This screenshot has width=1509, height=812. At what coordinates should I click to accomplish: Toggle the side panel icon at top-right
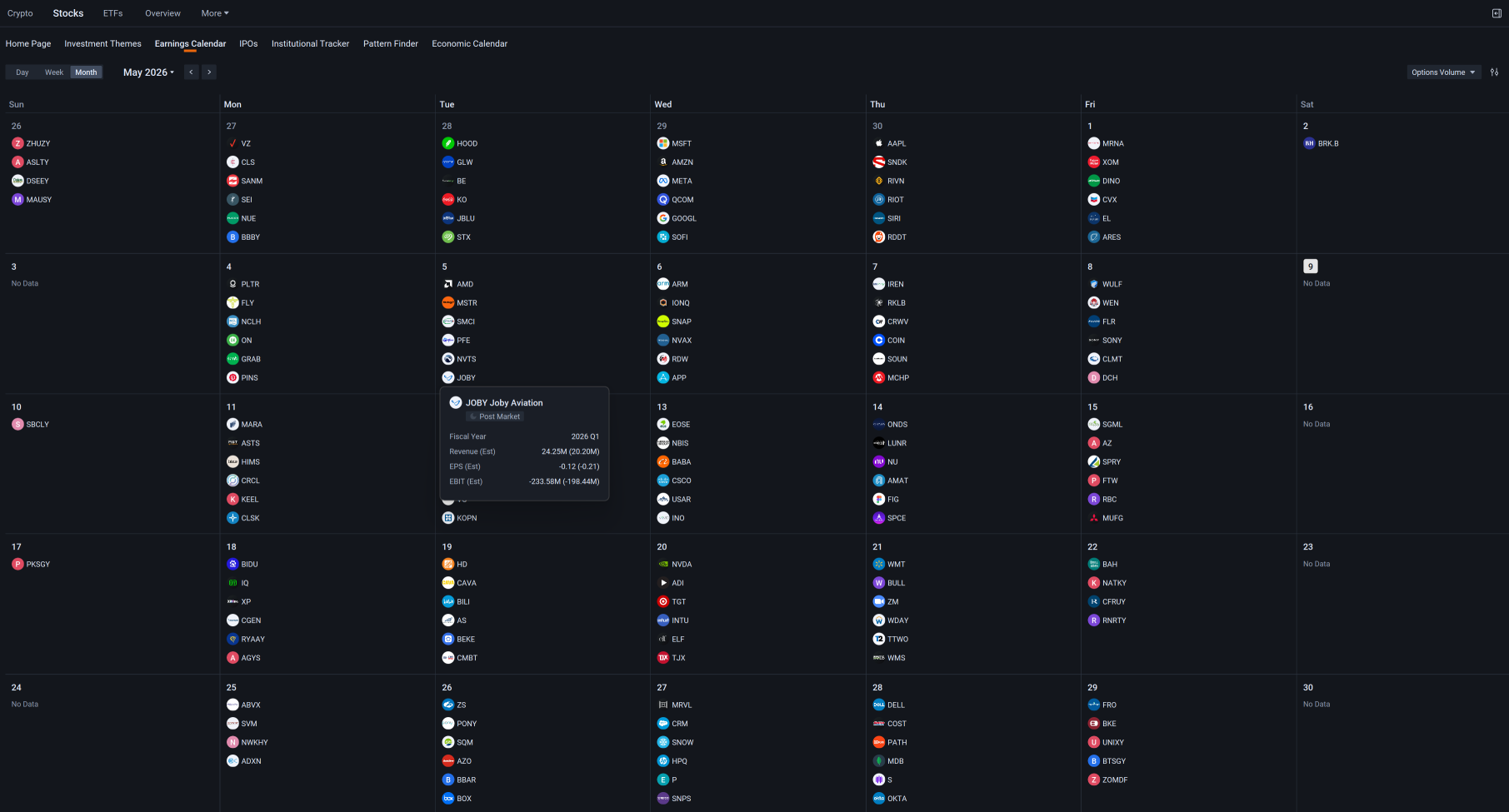(x=1497, y=13)
